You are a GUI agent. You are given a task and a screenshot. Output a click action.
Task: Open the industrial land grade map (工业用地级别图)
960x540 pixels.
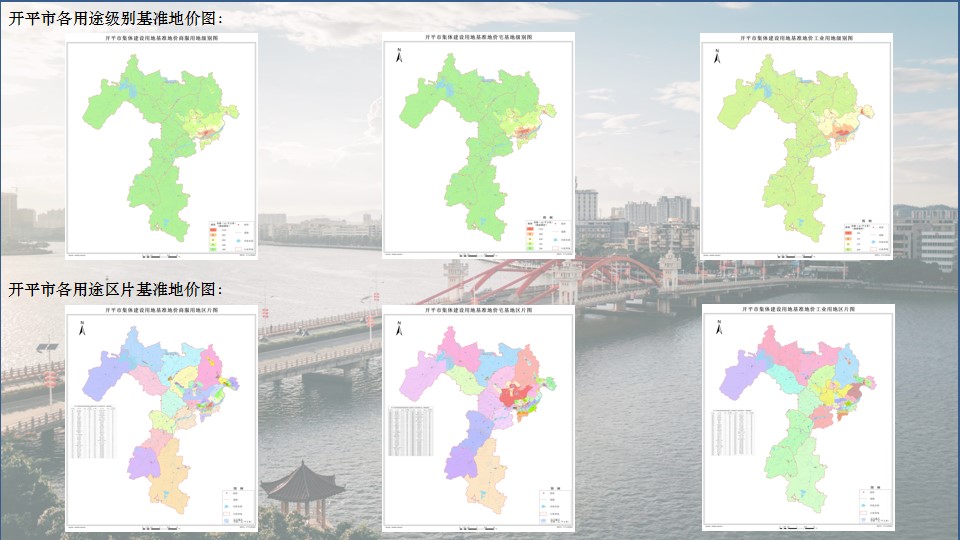coord(795,145)
